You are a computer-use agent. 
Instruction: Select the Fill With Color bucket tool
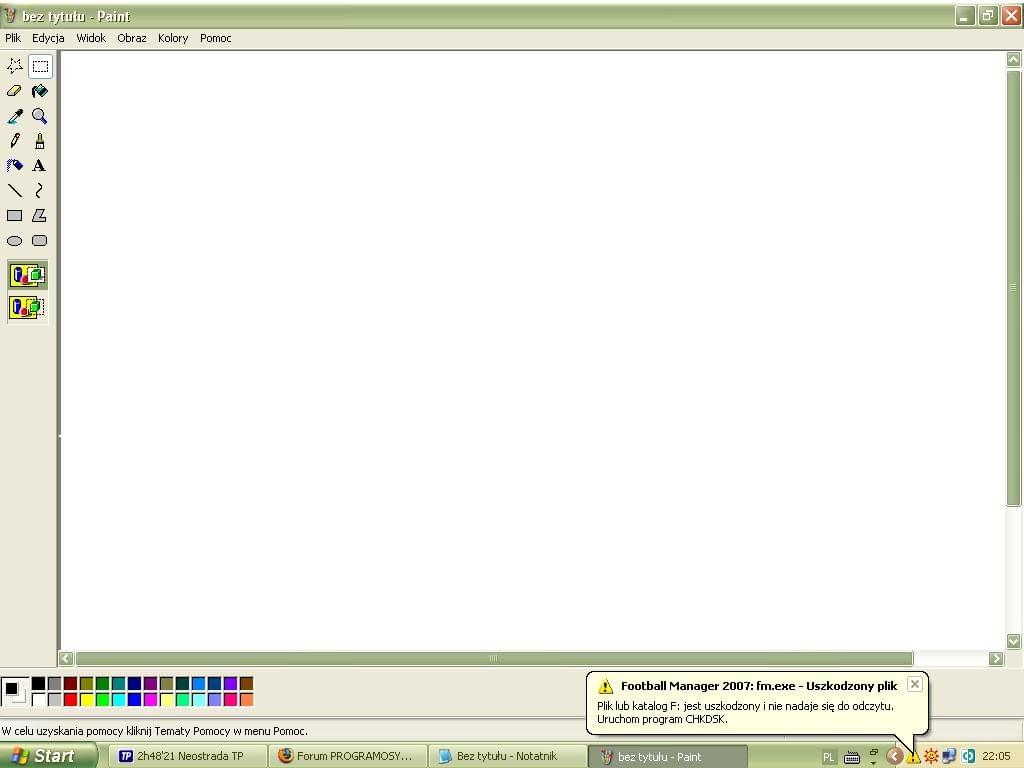[39, 91]
